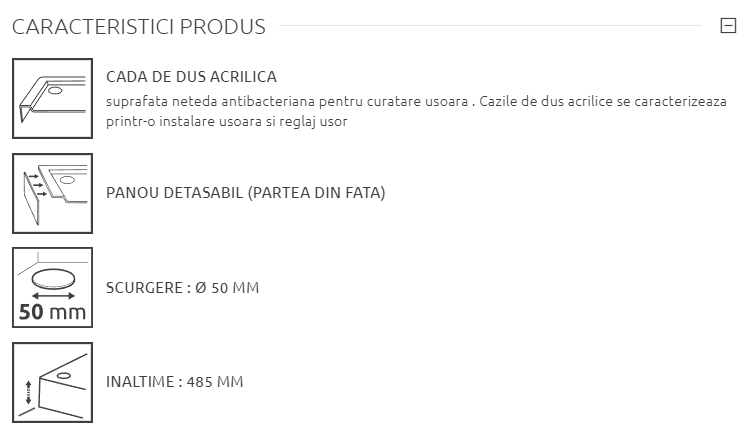This screenshot has height=430, width=752.
Task: Select the 'INALTIME' label
Action: 140,382
